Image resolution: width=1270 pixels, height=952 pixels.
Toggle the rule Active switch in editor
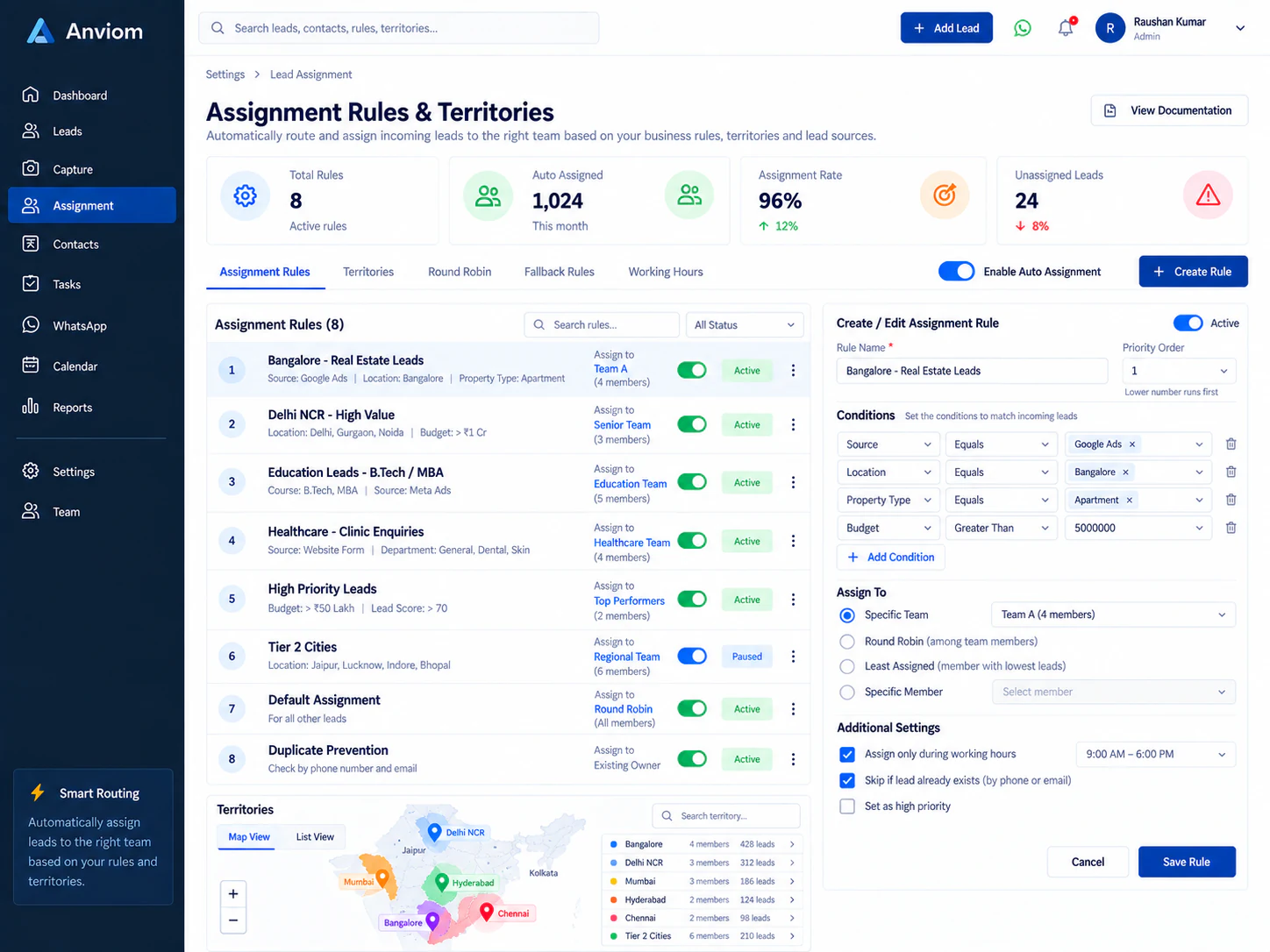(x=1188, y=323)
